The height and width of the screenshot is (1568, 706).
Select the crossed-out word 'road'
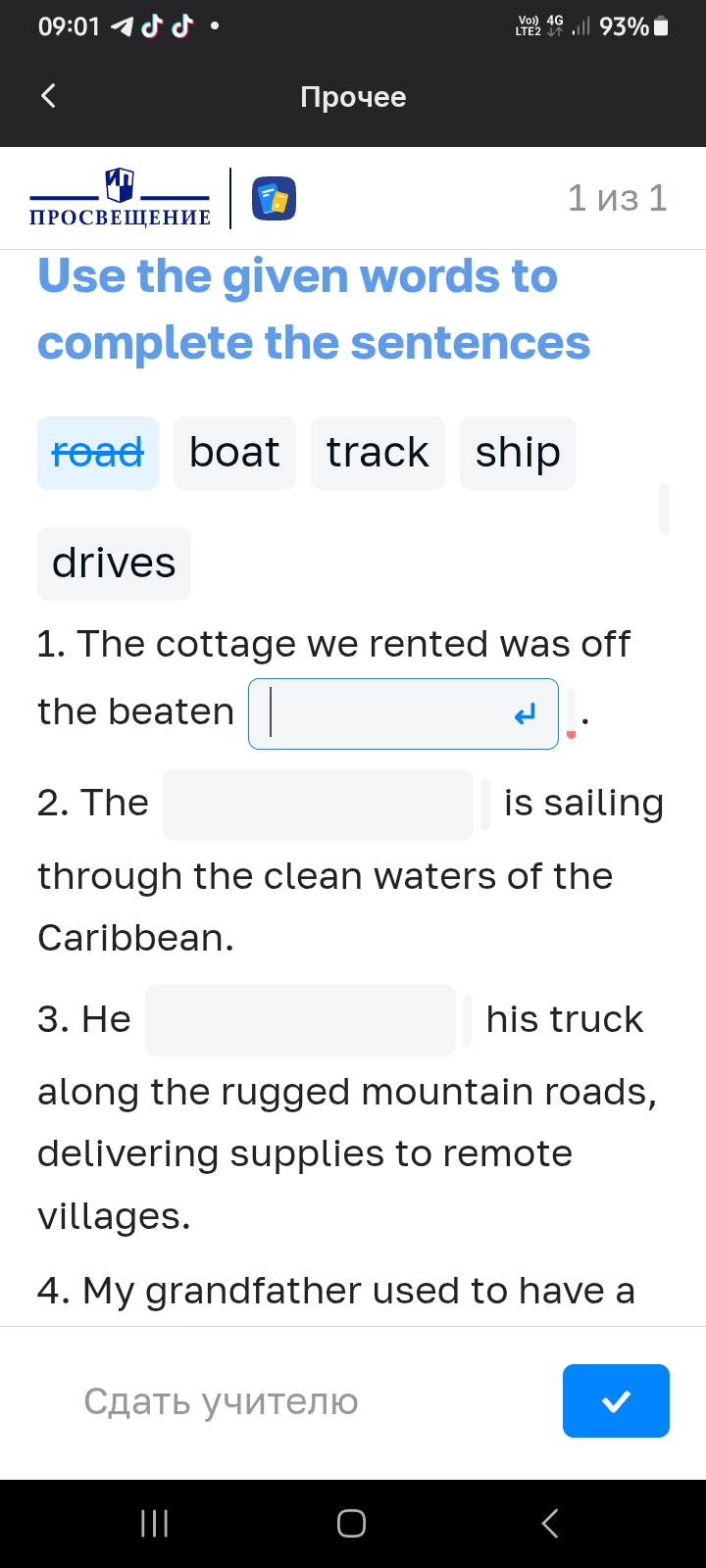[98, 453]
